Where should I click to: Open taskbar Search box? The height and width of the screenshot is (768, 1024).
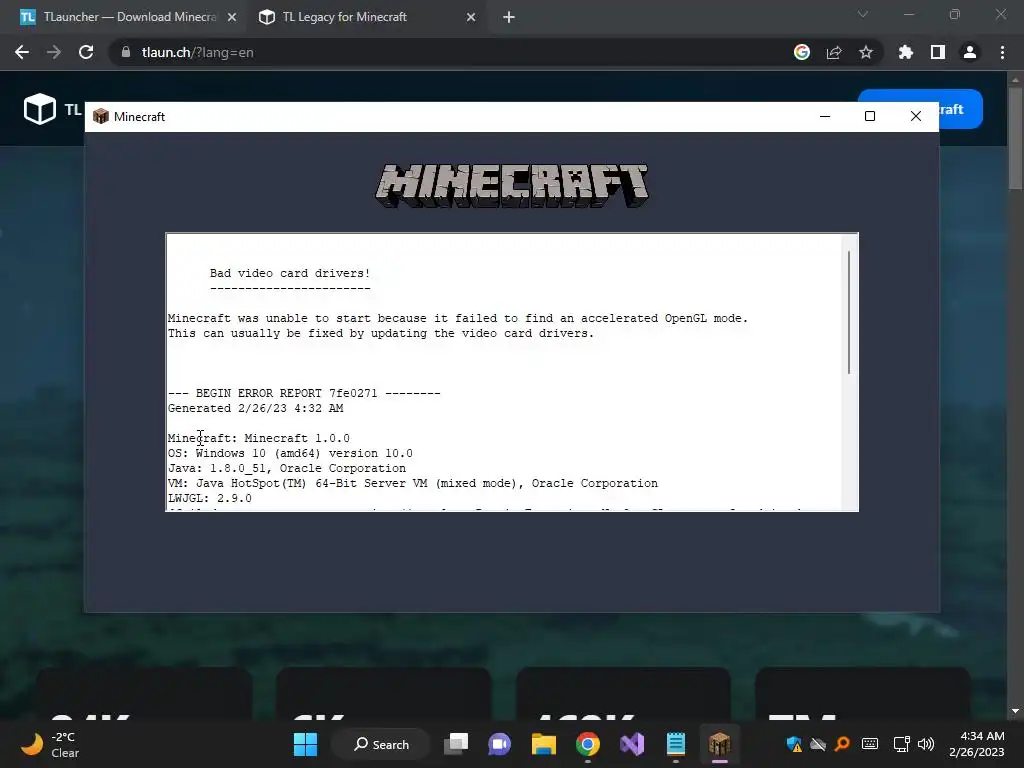(381, 744)
